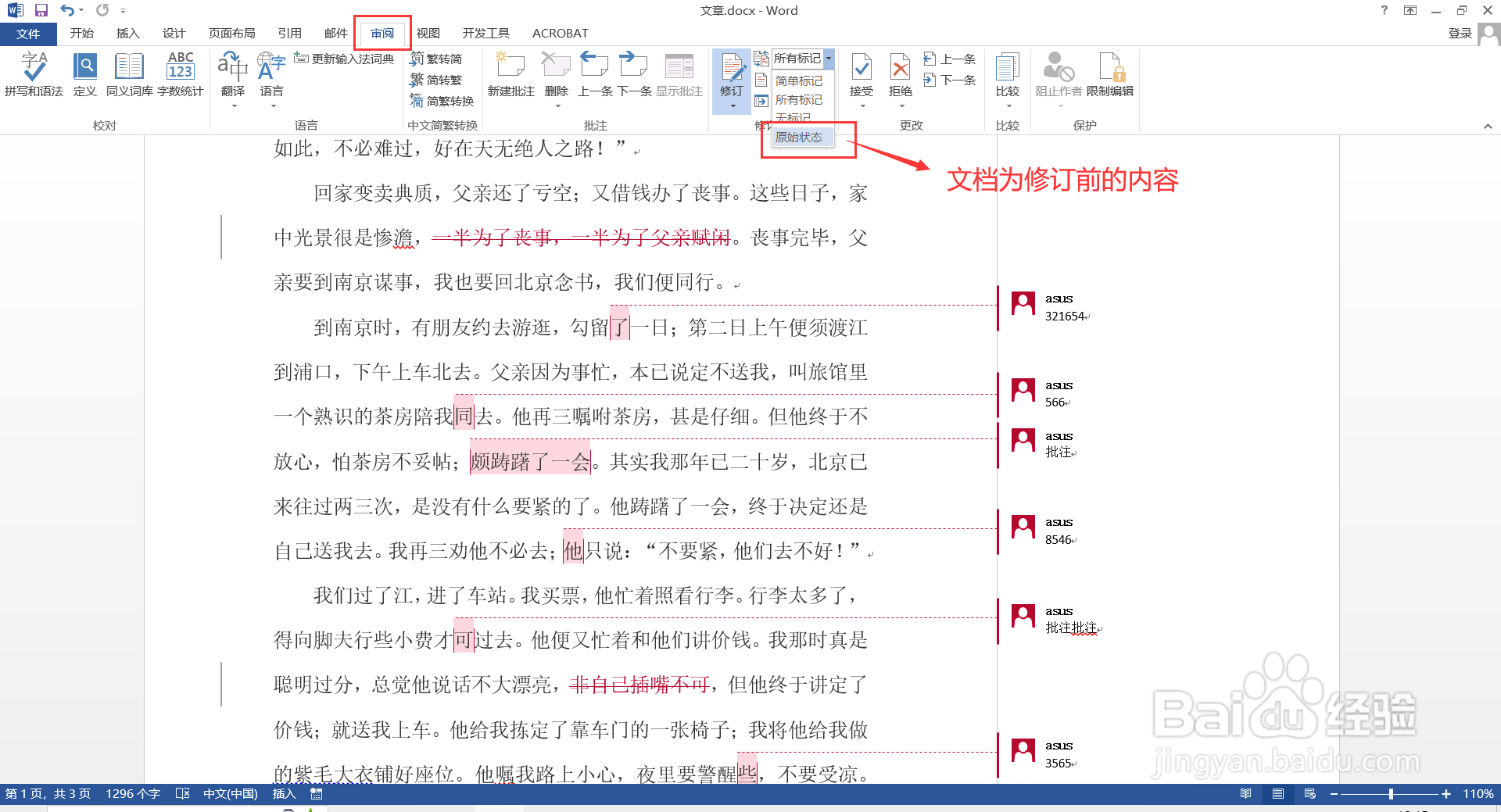This screenshot has width=1501, height=812.
Task: Convert Simplified to Traditional (简转繁)
Action: 436,80
